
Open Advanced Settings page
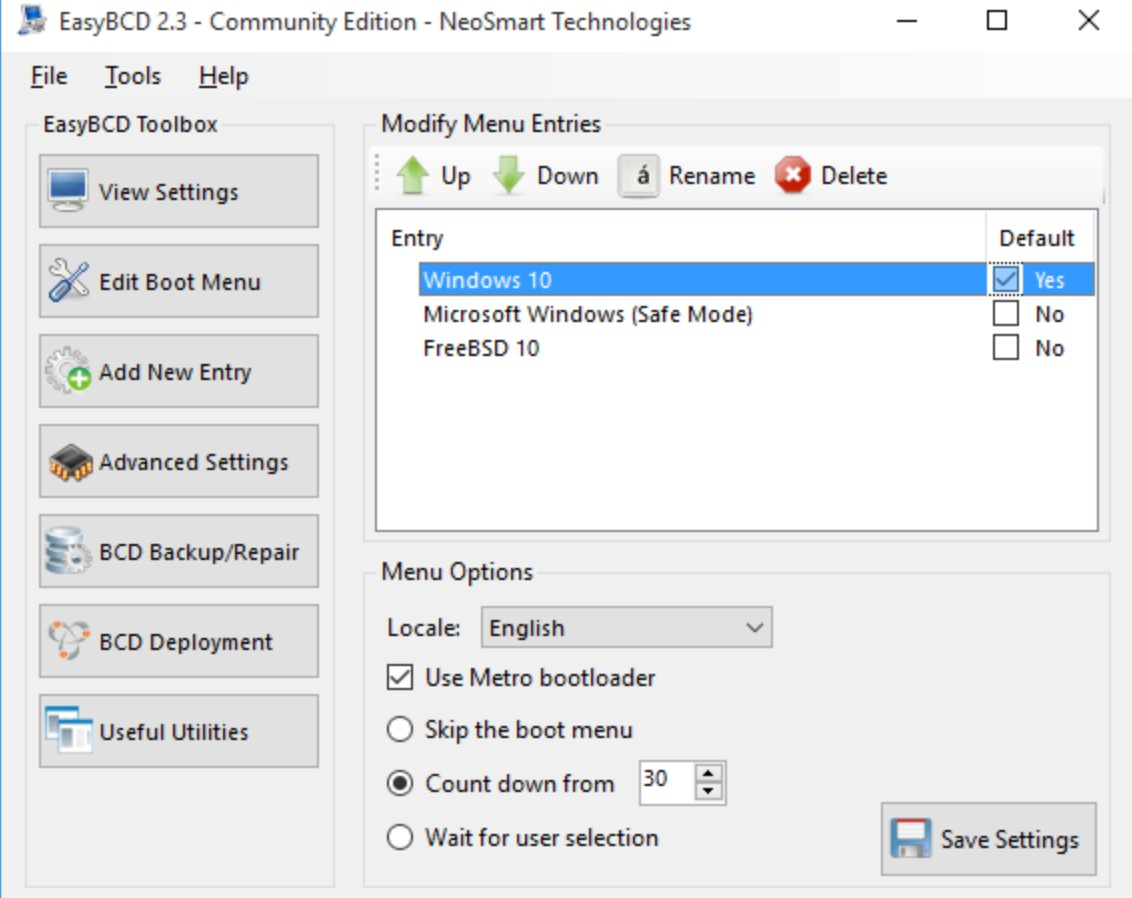click(179, 461)
